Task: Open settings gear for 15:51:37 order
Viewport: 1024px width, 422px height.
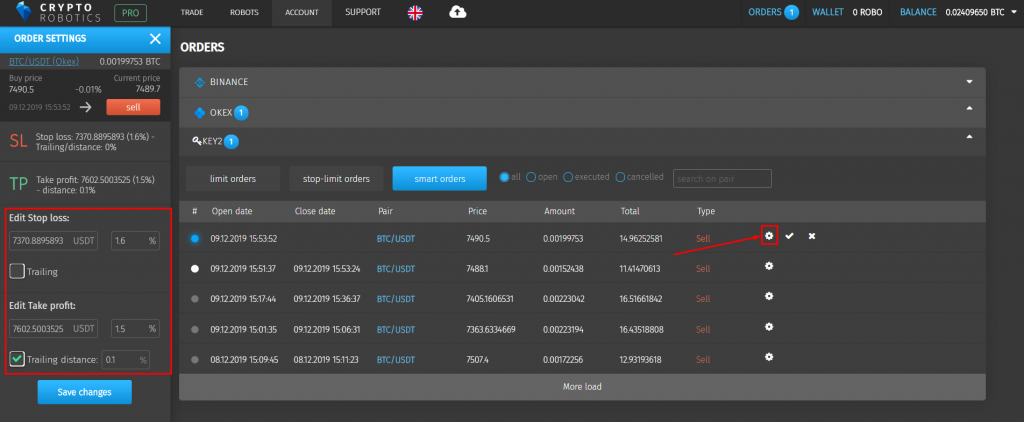Action: (769, 267)
